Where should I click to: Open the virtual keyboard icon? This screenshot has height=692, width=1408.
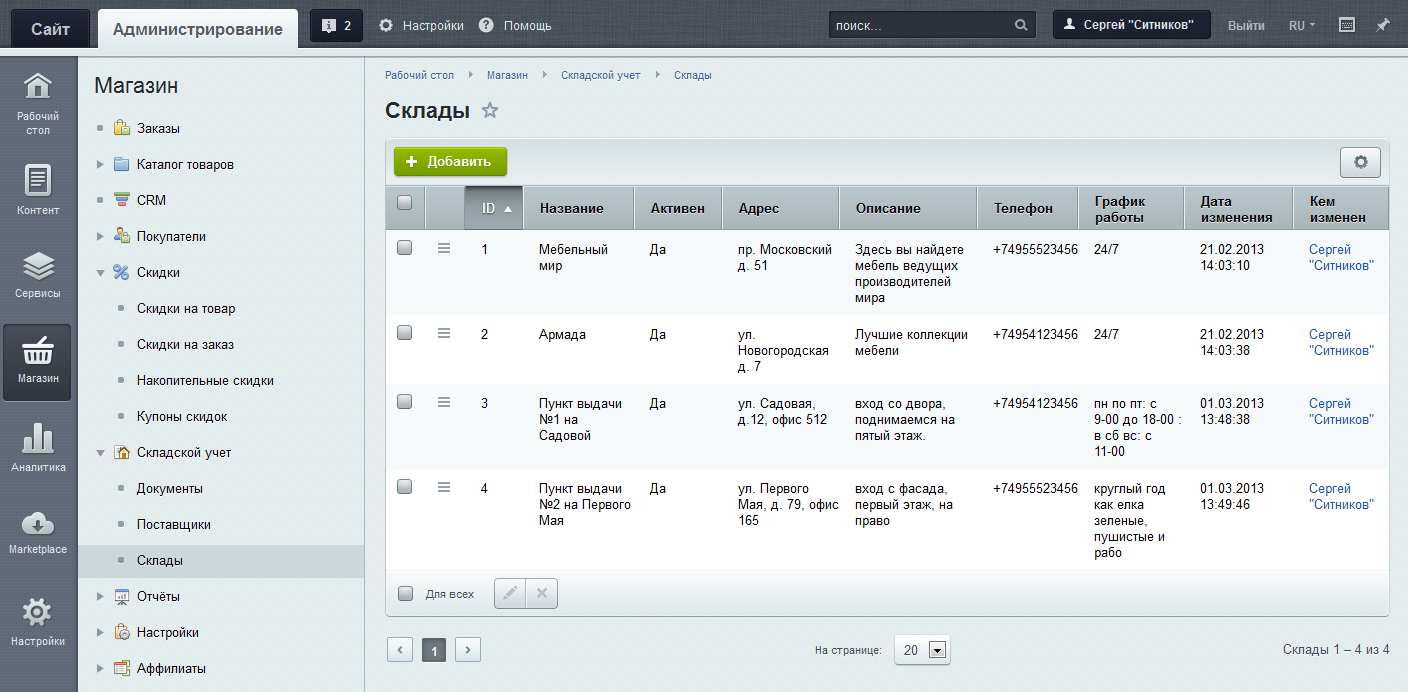pos(1347,25)
